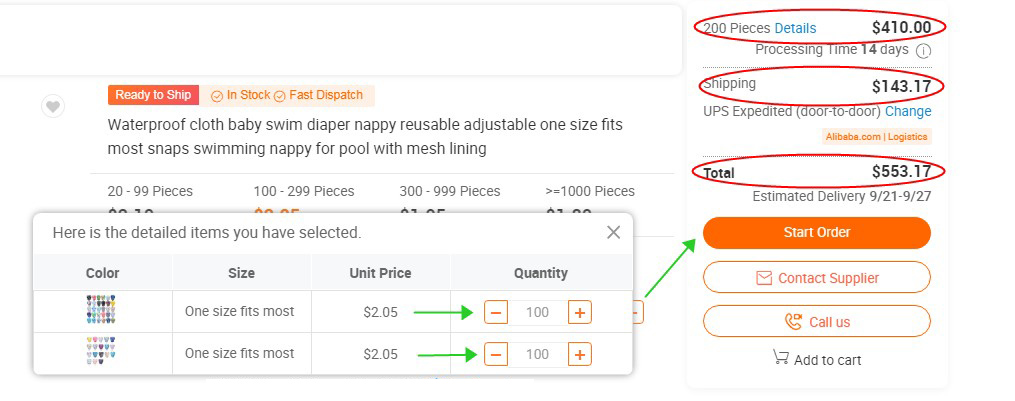This screenshot has height=401, width=1015.
Task: Increase quantity in the second color row
Action: coord(579,354)
